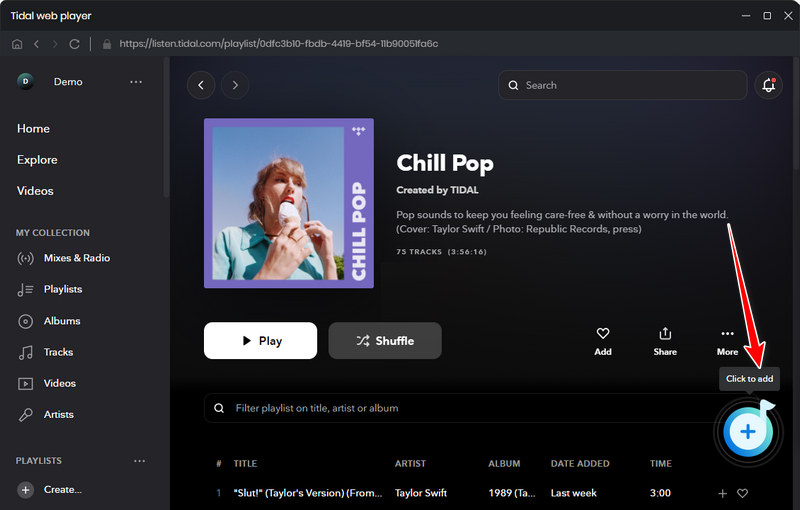800x510 pixels.
Task: Reload the Tidal web player page
Action: pyautogui.click(x=74, y=44)
